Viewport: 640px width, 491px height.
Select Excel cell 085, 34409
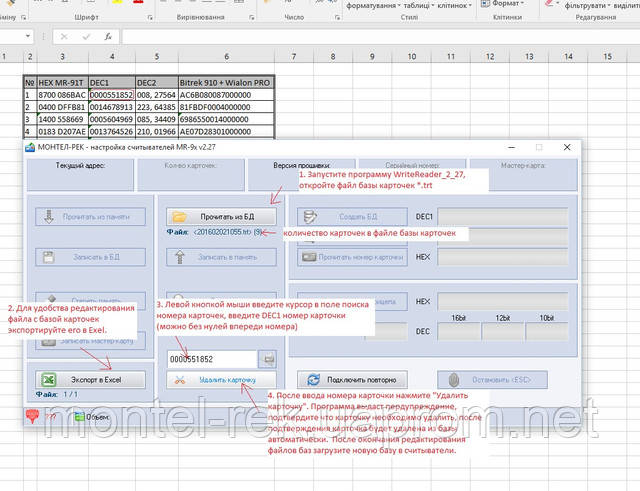tap(156, 119)
